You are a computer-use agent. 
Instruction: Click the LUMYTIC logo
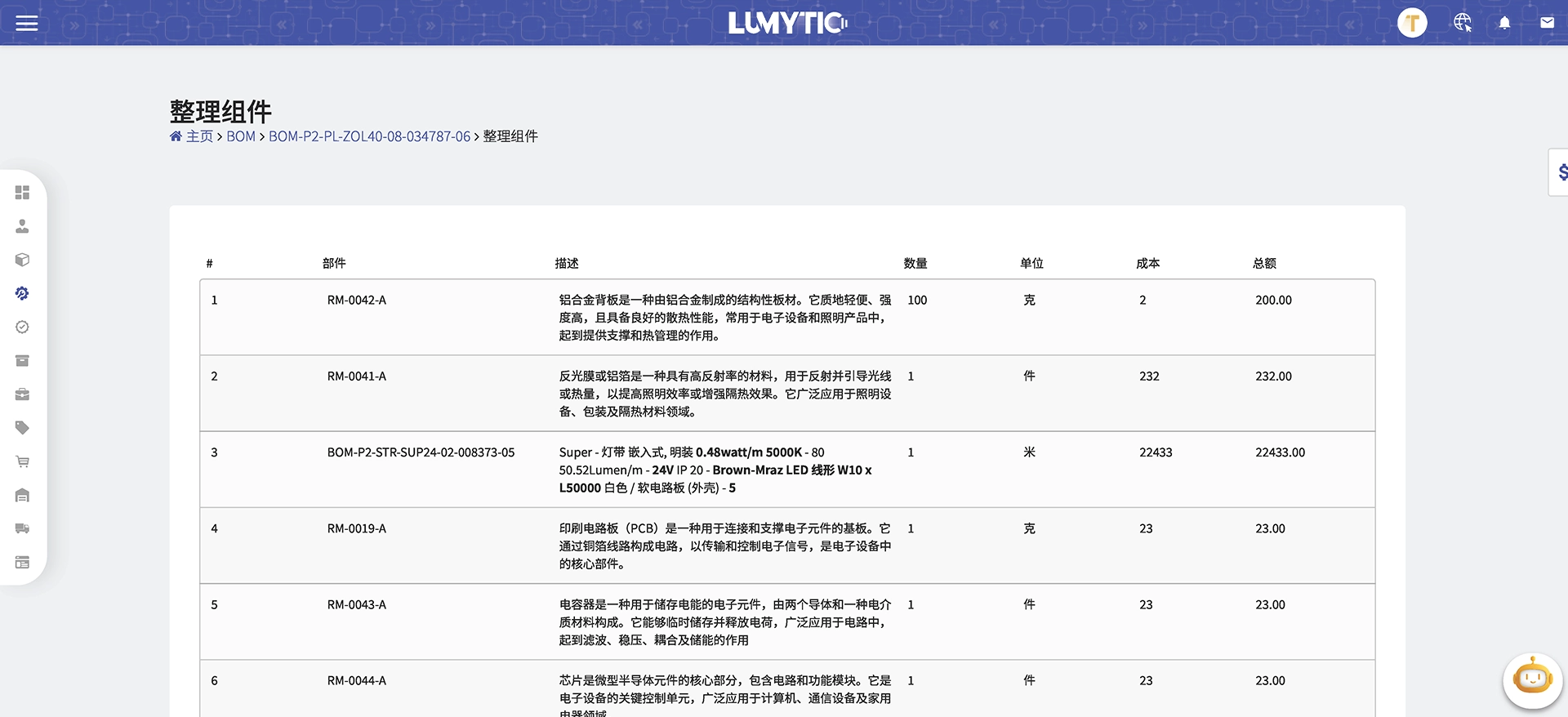tap(787, 23)
